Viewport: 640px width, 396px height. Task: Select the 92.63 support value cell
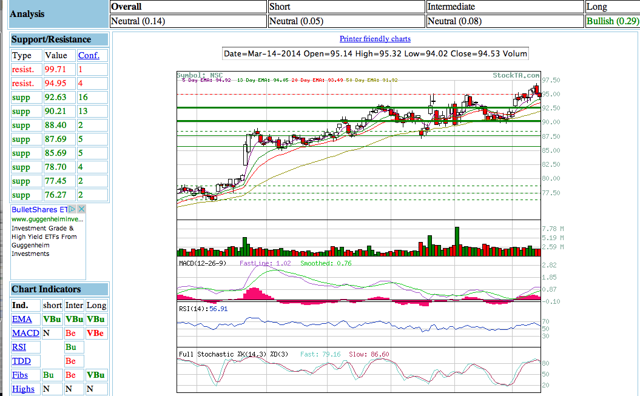pyautogui.click(x=59, y=97)
